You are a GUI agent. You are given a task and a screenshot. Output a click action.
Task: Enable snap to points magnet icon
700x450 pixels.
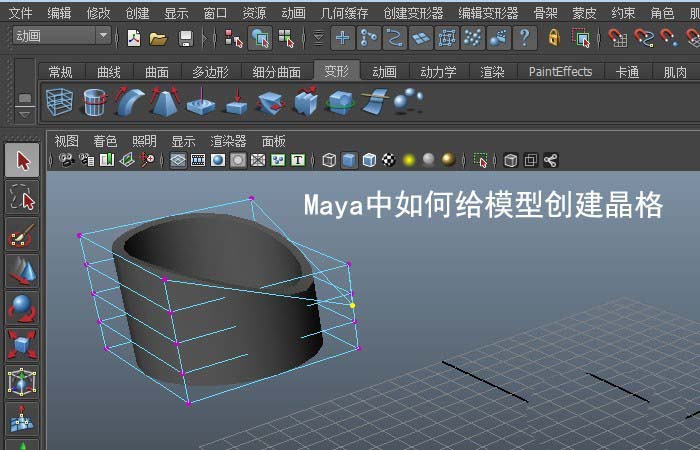tap(669, 38)
